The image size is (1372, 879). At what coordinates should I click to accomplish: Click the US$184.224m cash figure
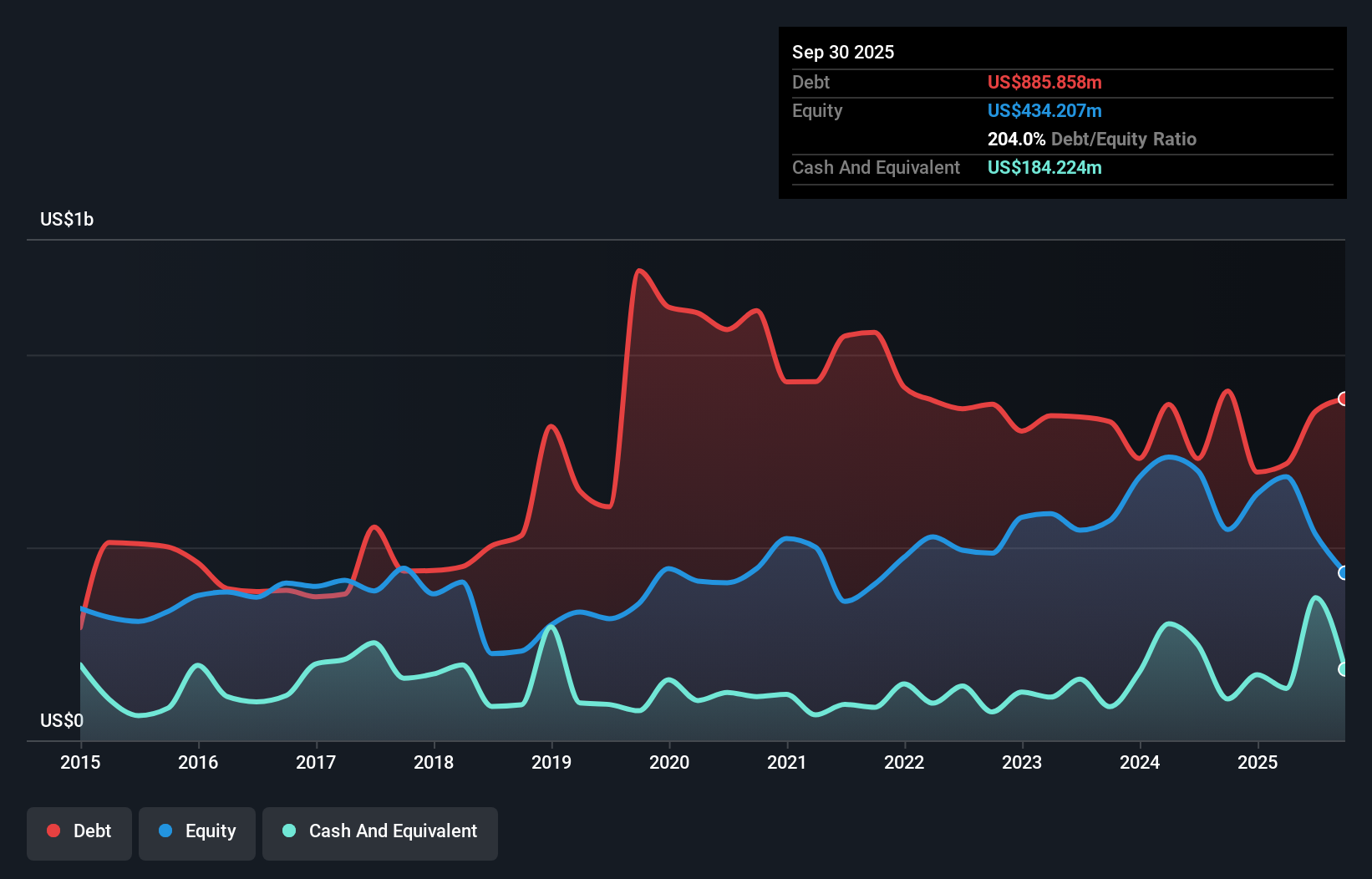point(1044,167)
